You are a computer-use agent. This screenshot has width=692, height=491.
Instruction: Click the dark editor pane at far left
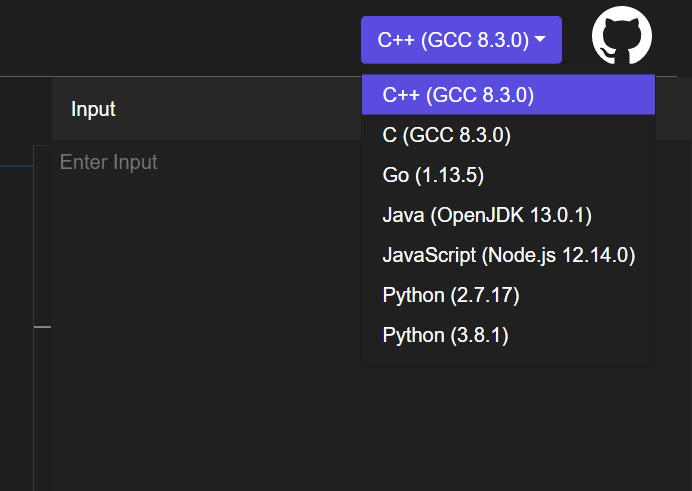tap(15, 300)
